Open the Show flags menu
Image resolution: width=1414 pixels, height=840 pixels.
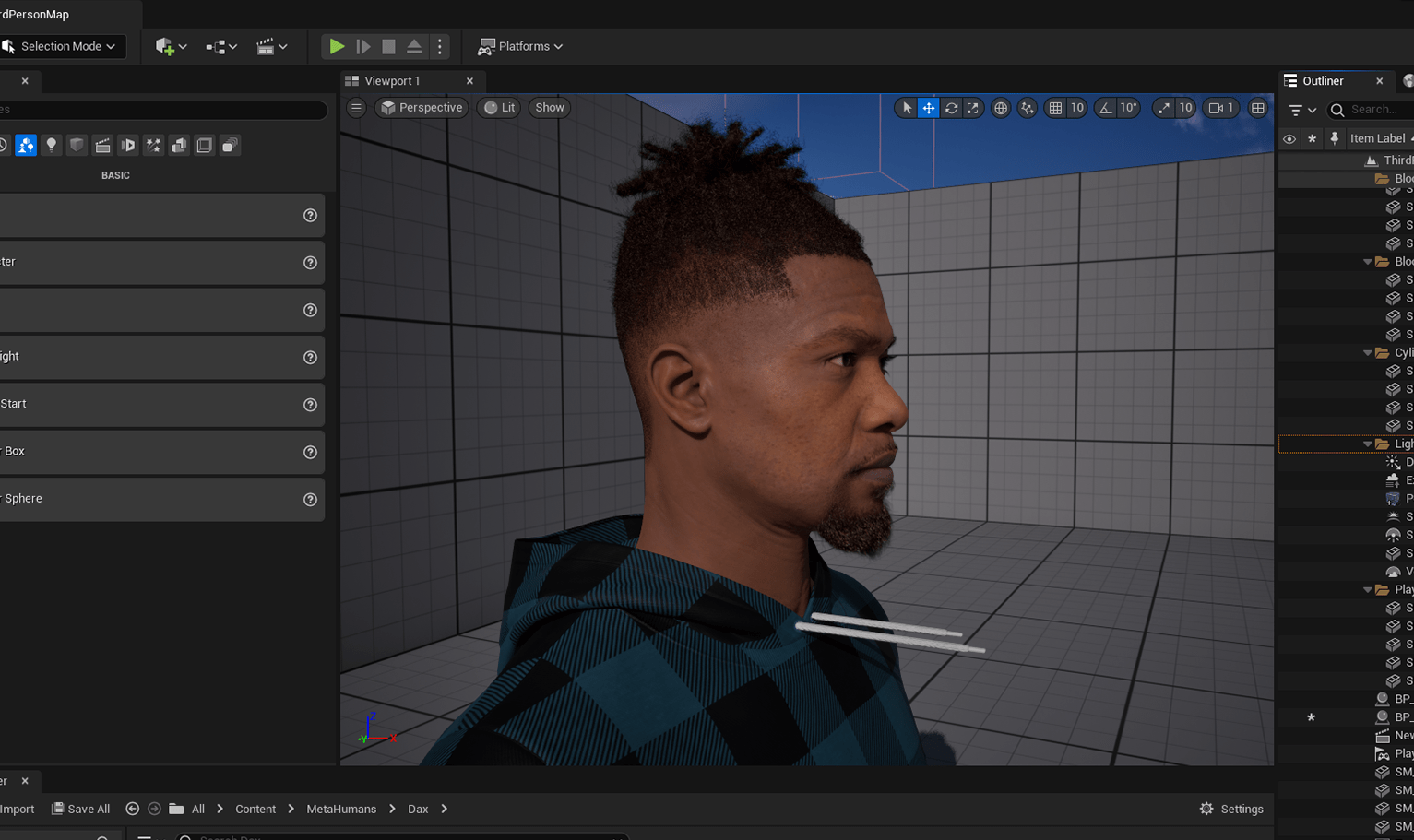pos(550,108)
